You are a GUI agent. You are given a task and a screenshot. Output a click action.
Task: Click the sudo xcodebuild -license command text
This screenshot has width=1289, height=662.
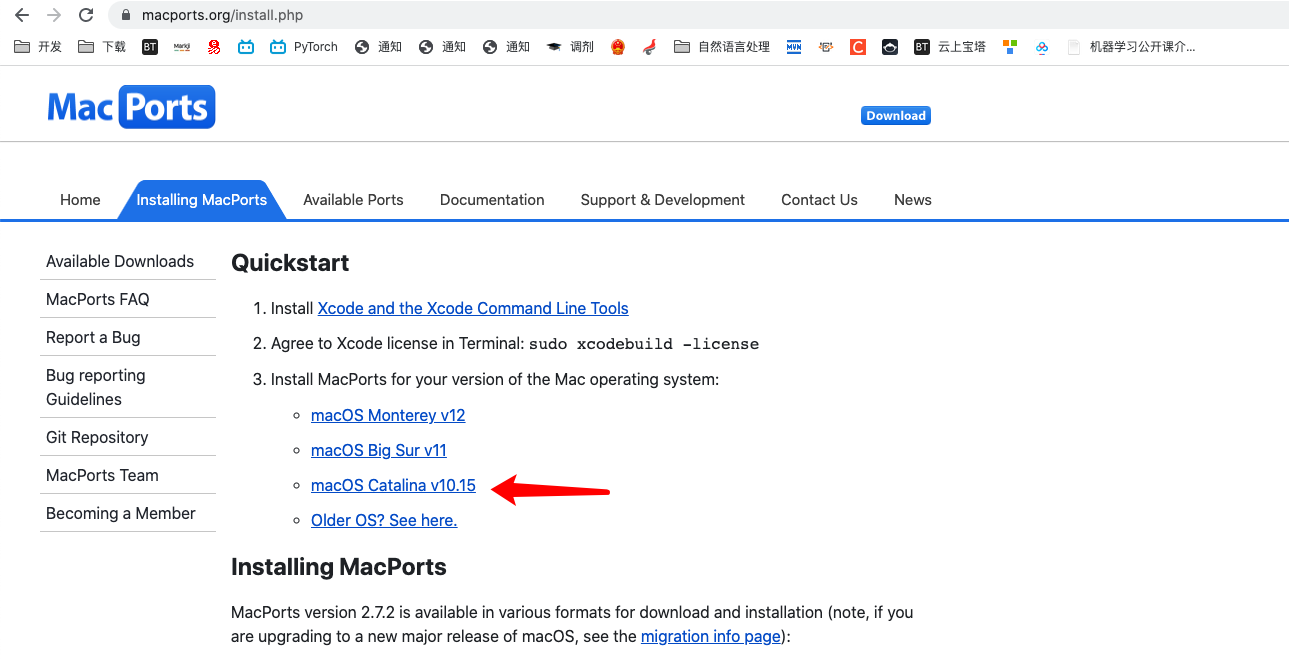click(x=644, y=344)
